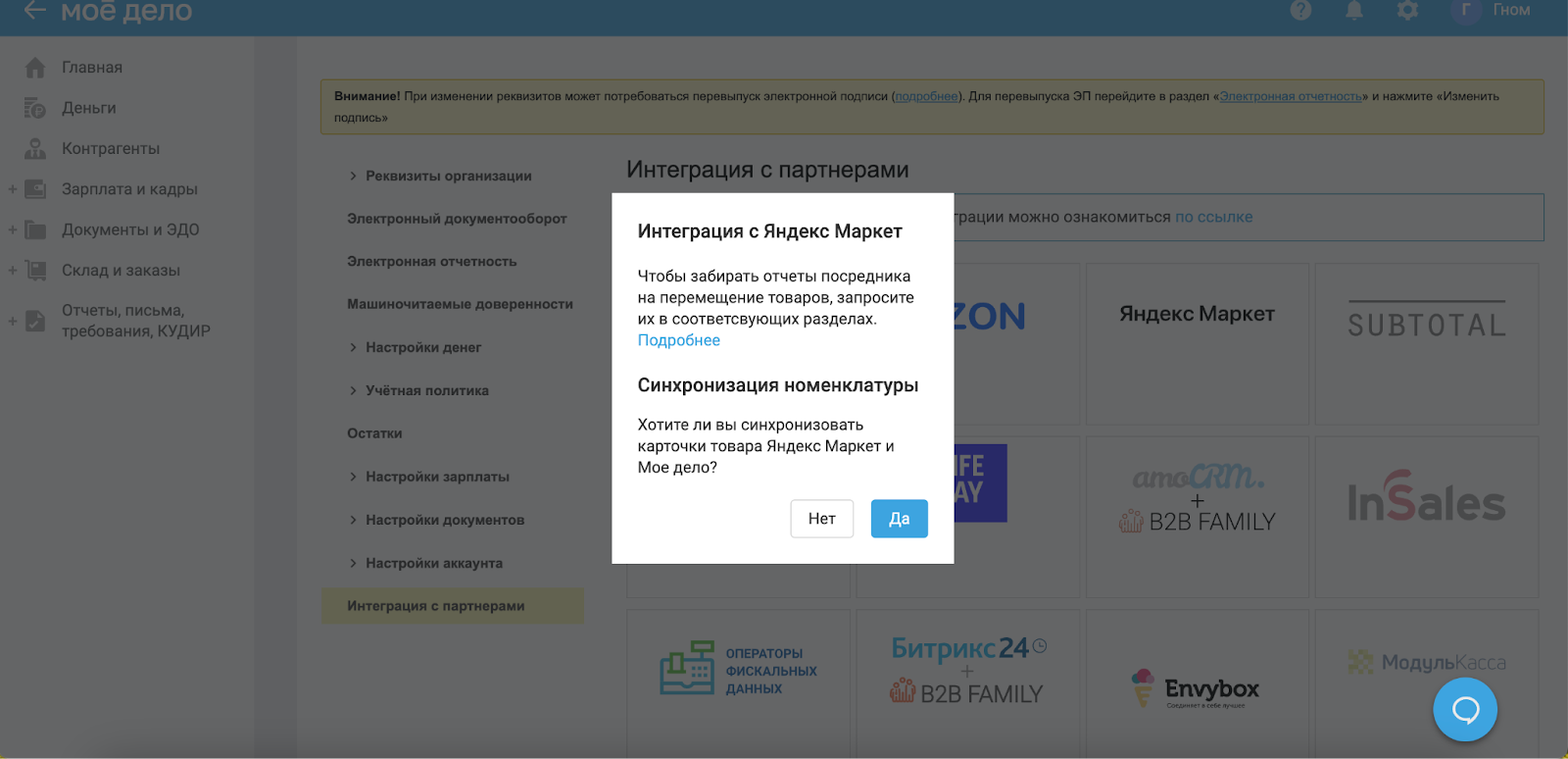This screenshot has width=1568, height=759.
Task: Open the support chat bubble
Action: click(1465, 709)
